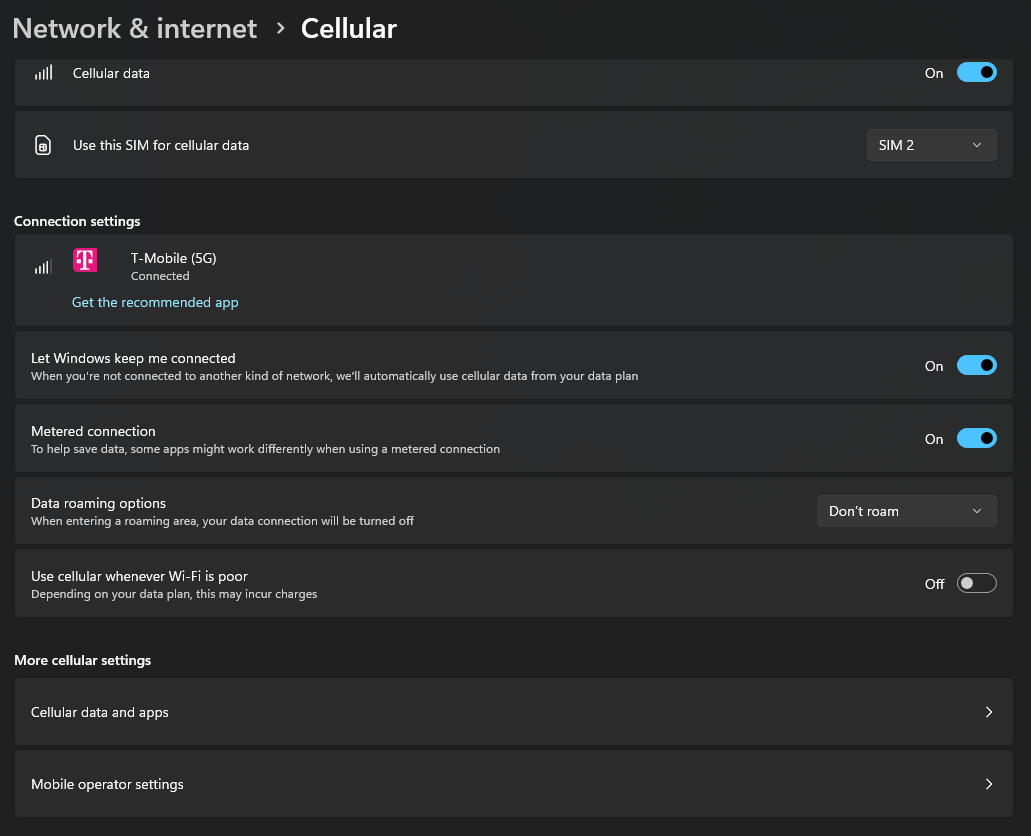
Task: Click the T-Mobile magenta logo
Action: click(85, 260)
